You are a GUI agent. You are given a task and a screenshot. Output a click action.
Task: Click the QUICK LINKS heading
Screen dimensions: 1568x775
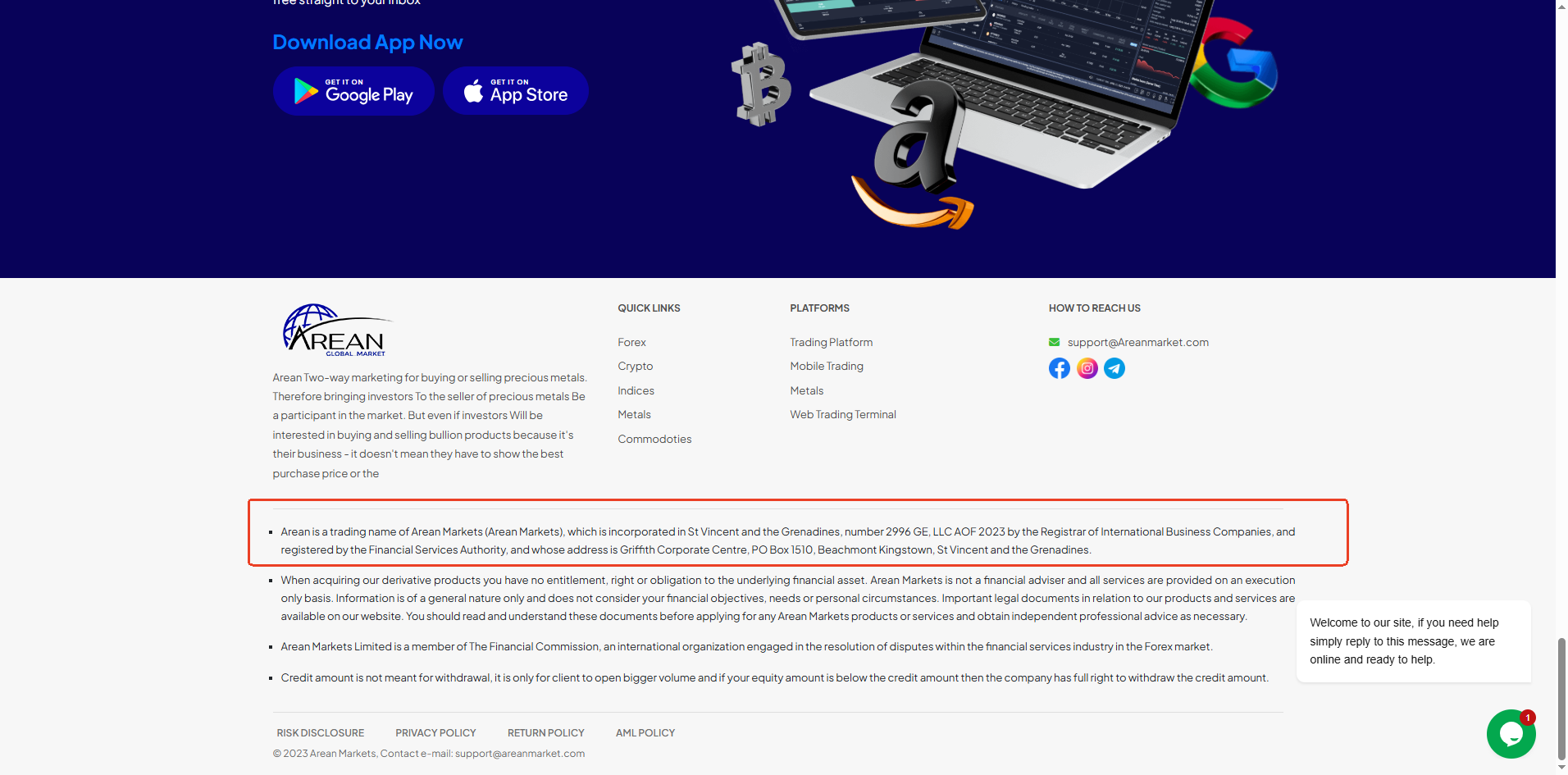[649, 308]
